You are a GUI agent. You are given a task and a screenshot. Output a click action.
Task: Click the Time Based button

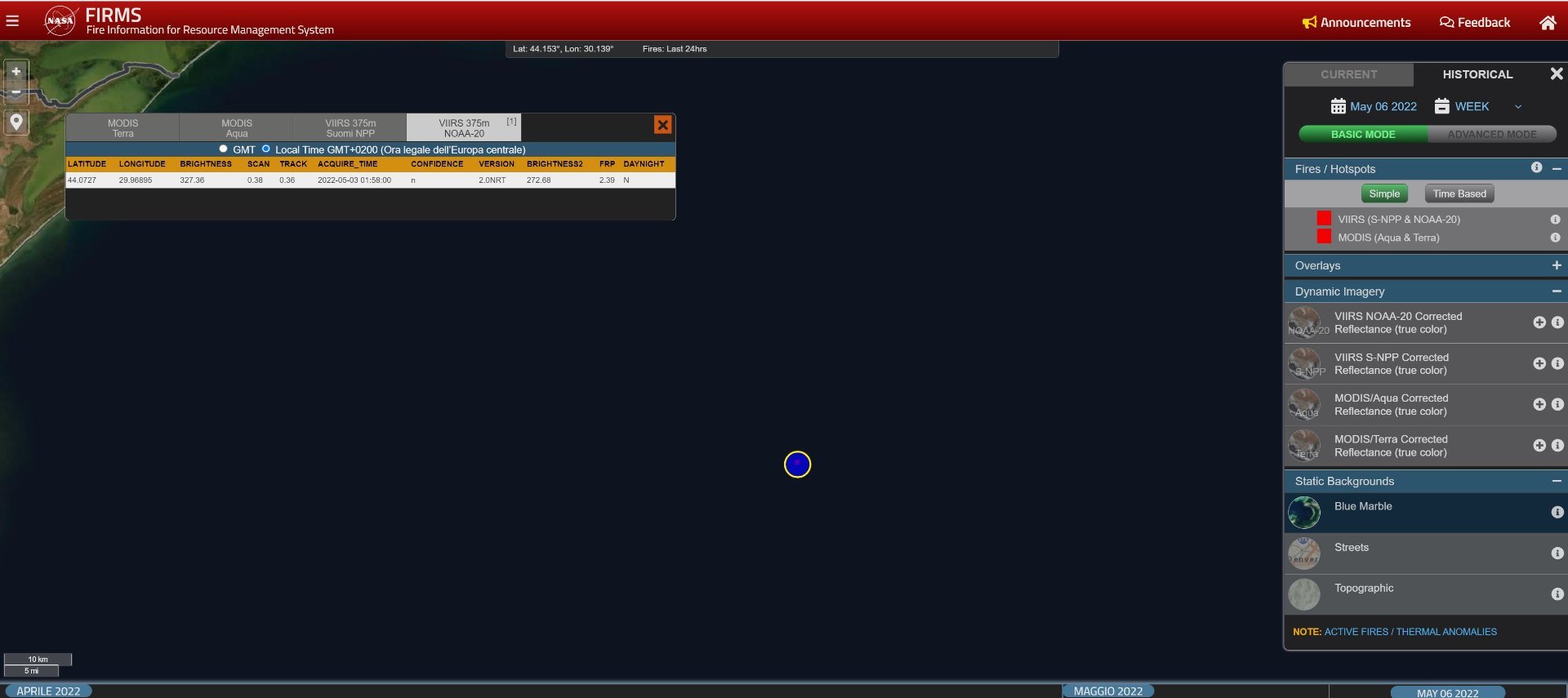(1459, 193)
